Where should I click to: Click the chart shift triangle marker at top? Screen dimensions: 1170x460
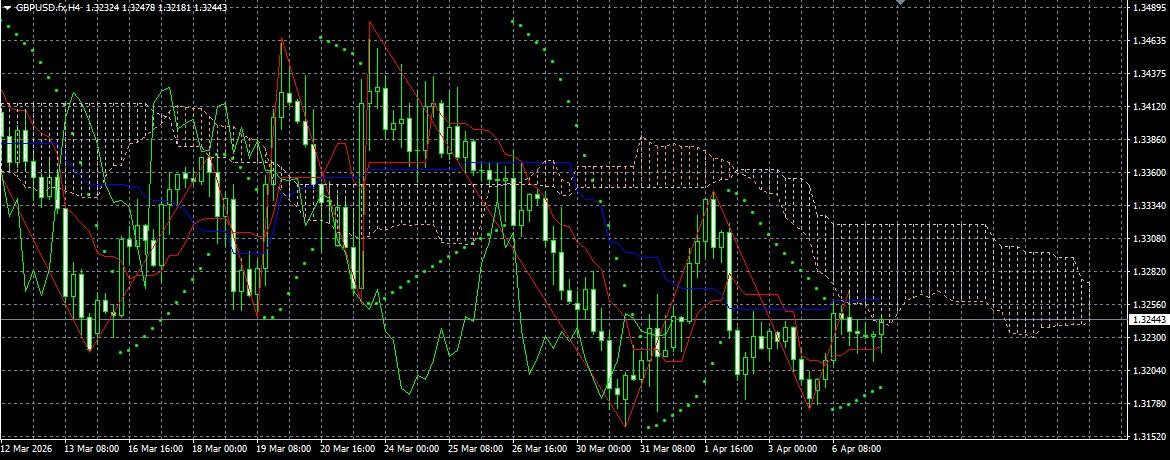901,3
